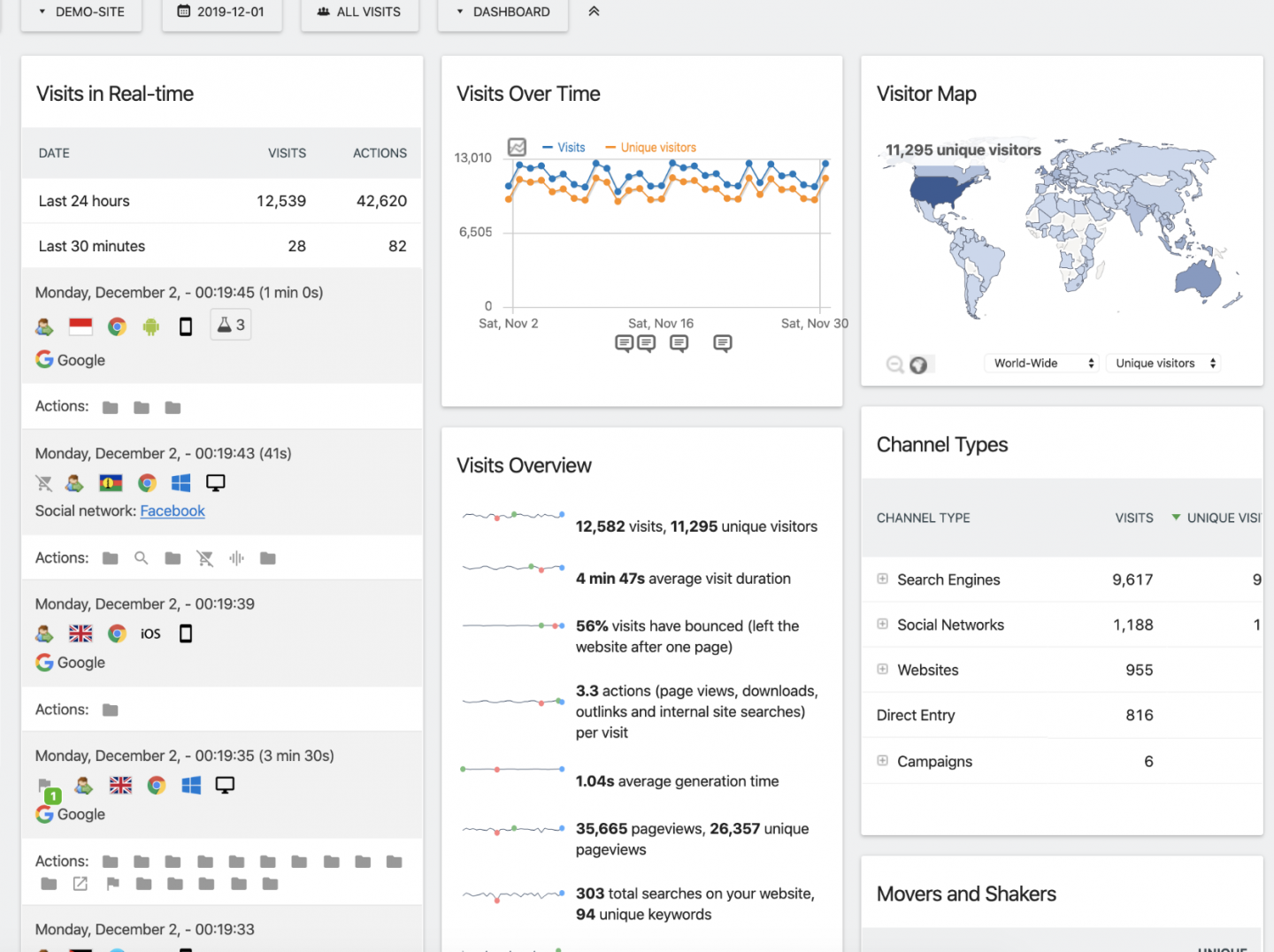
Task: Click the Indonesia flag icon in first visit
Action: click(81, 326)
